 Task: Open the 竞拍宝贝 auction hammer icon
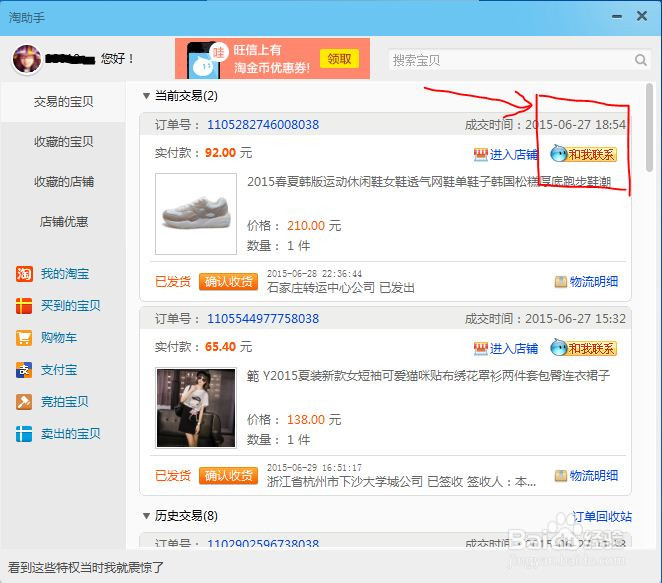coord(24,401)
